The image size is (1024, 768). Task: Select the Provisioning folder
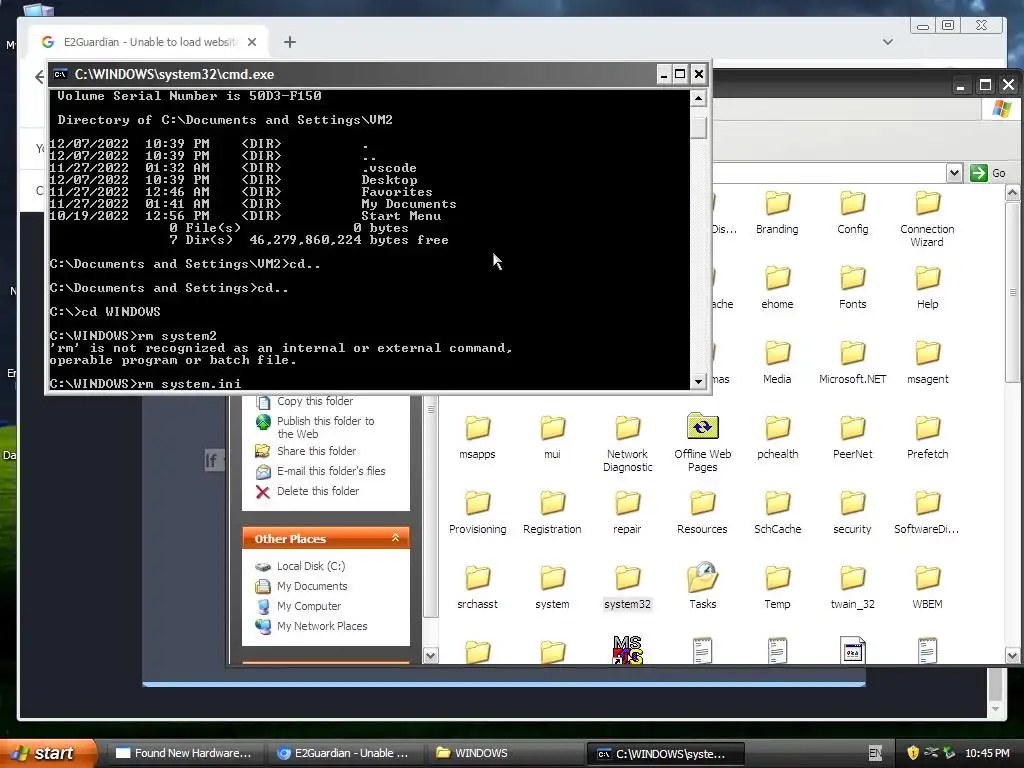(477, 512)
